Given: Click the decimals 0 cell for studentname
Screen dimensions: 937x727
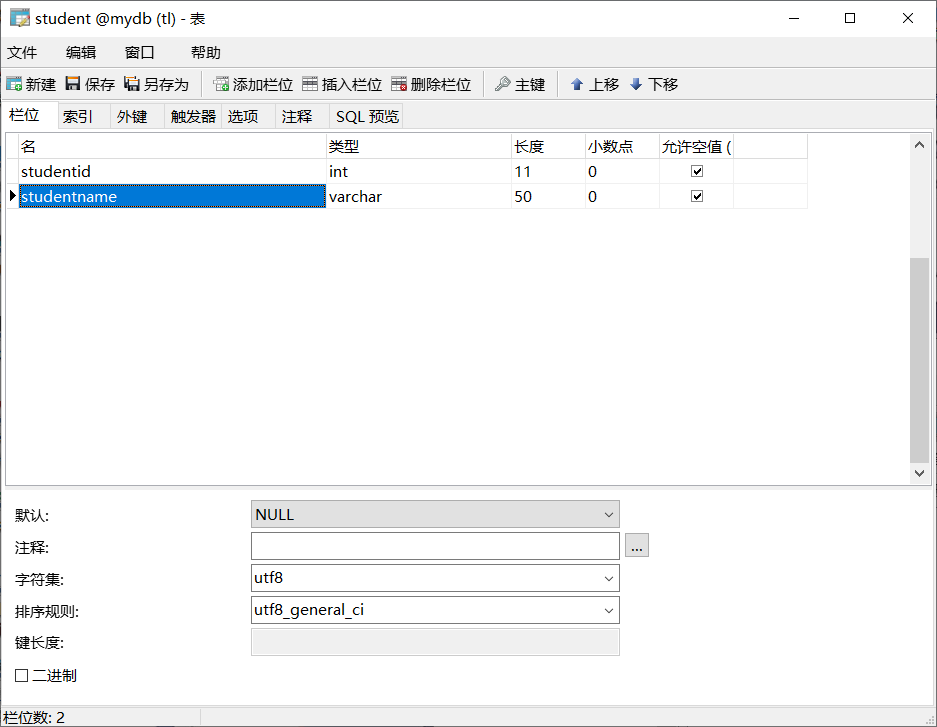Looking at the screenshot, I should (x=622, y=197).
